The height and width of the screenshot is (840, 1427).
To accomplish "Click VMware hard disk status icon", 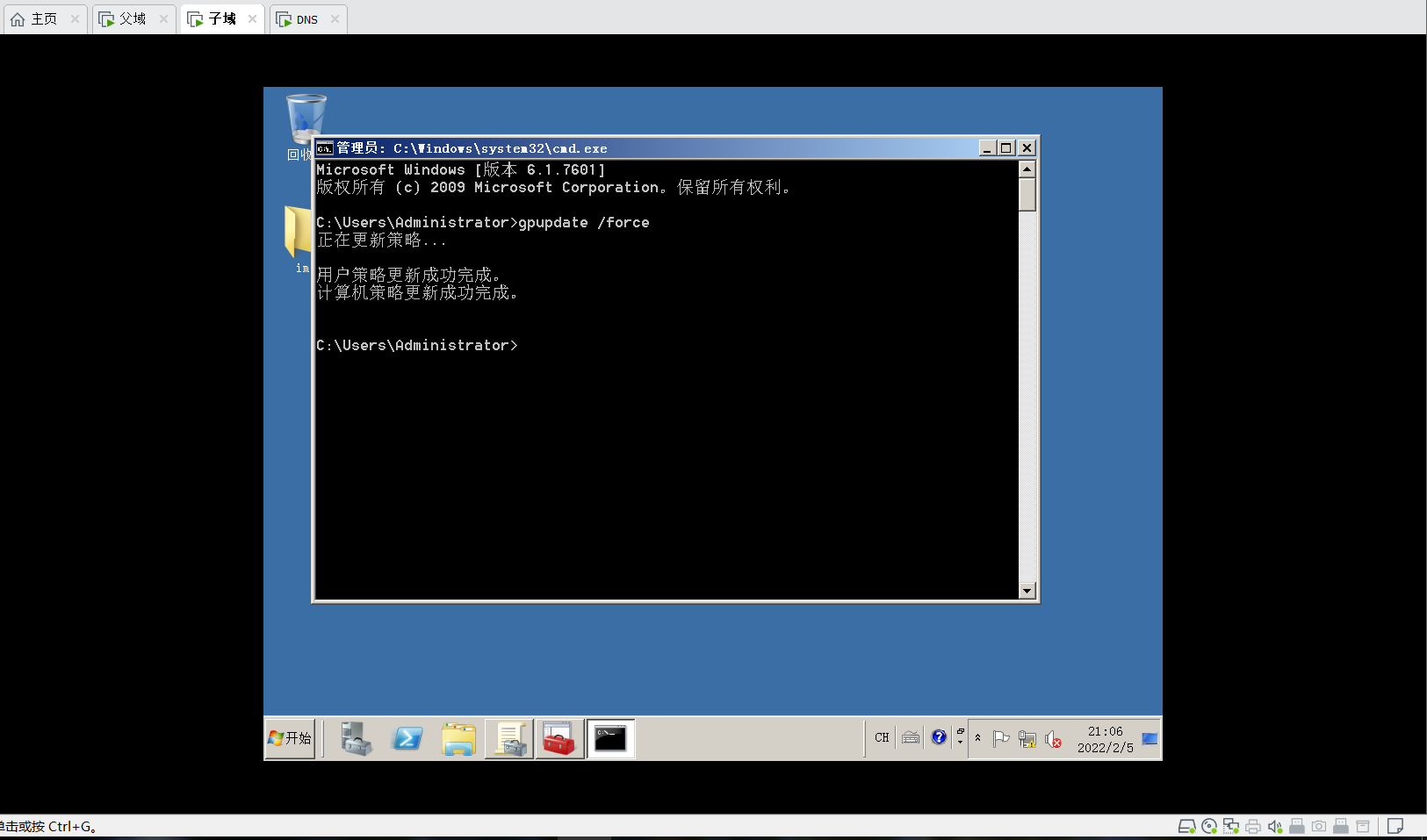I will [x=1186, y=826].
